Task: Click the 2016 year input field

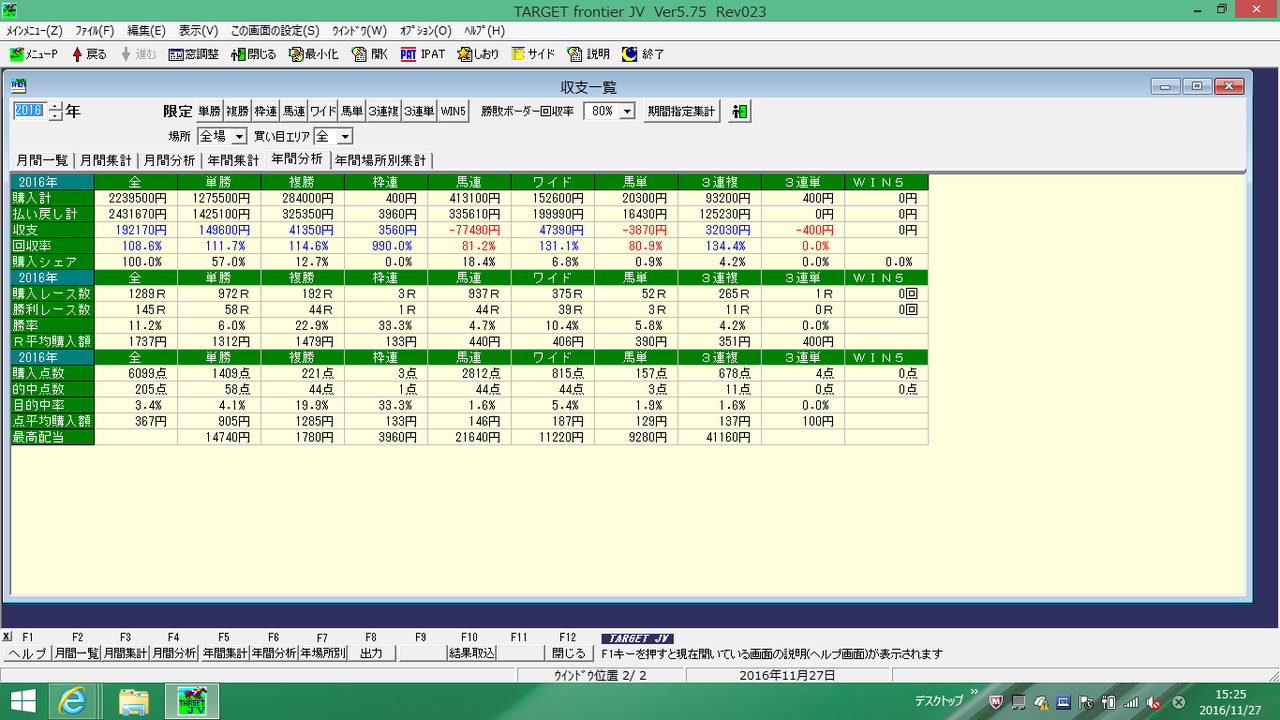Action: (x=29, y=111)
